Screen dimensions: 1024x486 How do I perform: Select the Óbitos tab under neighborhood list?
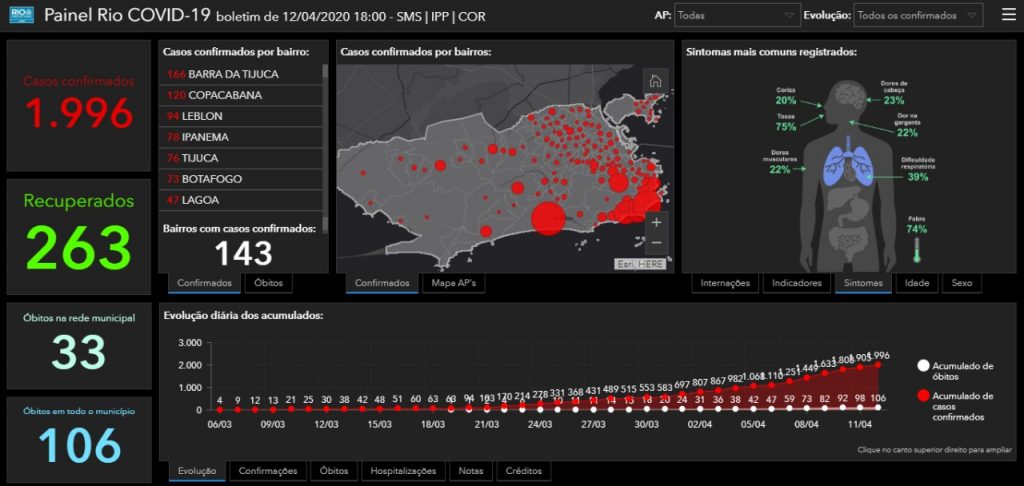[268, 283]
